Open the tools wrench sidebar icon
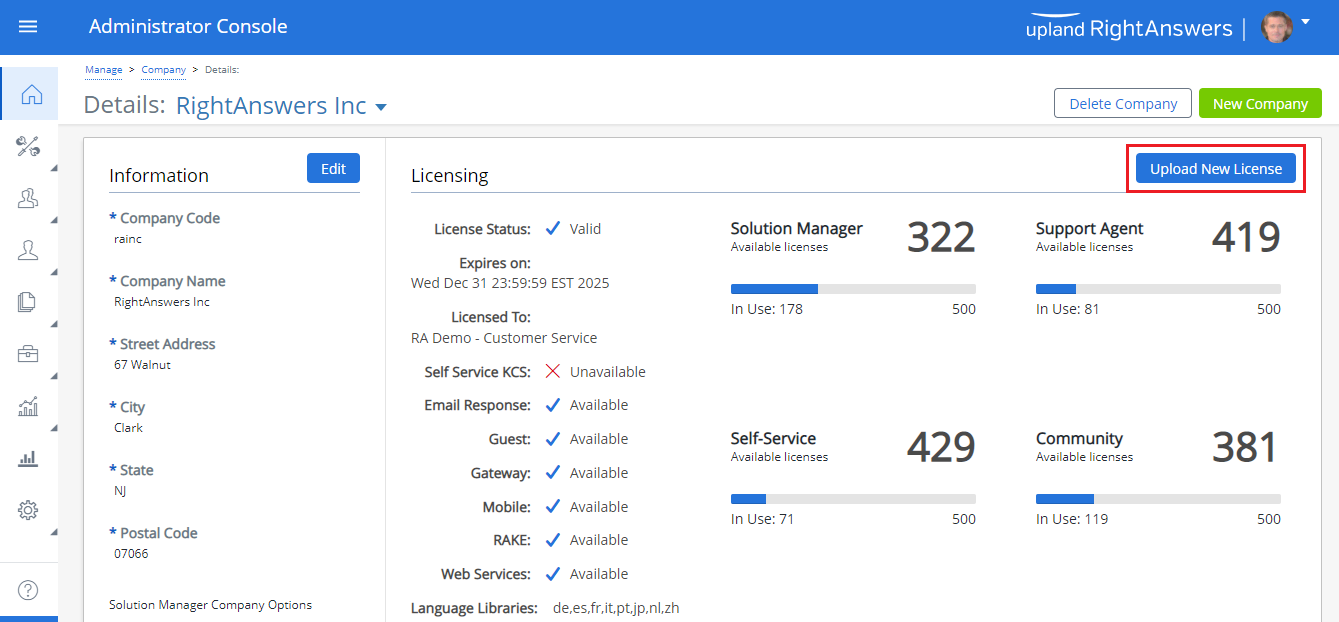The width and height of the screenshot is (1339, 622). click(x=28, y=147)
